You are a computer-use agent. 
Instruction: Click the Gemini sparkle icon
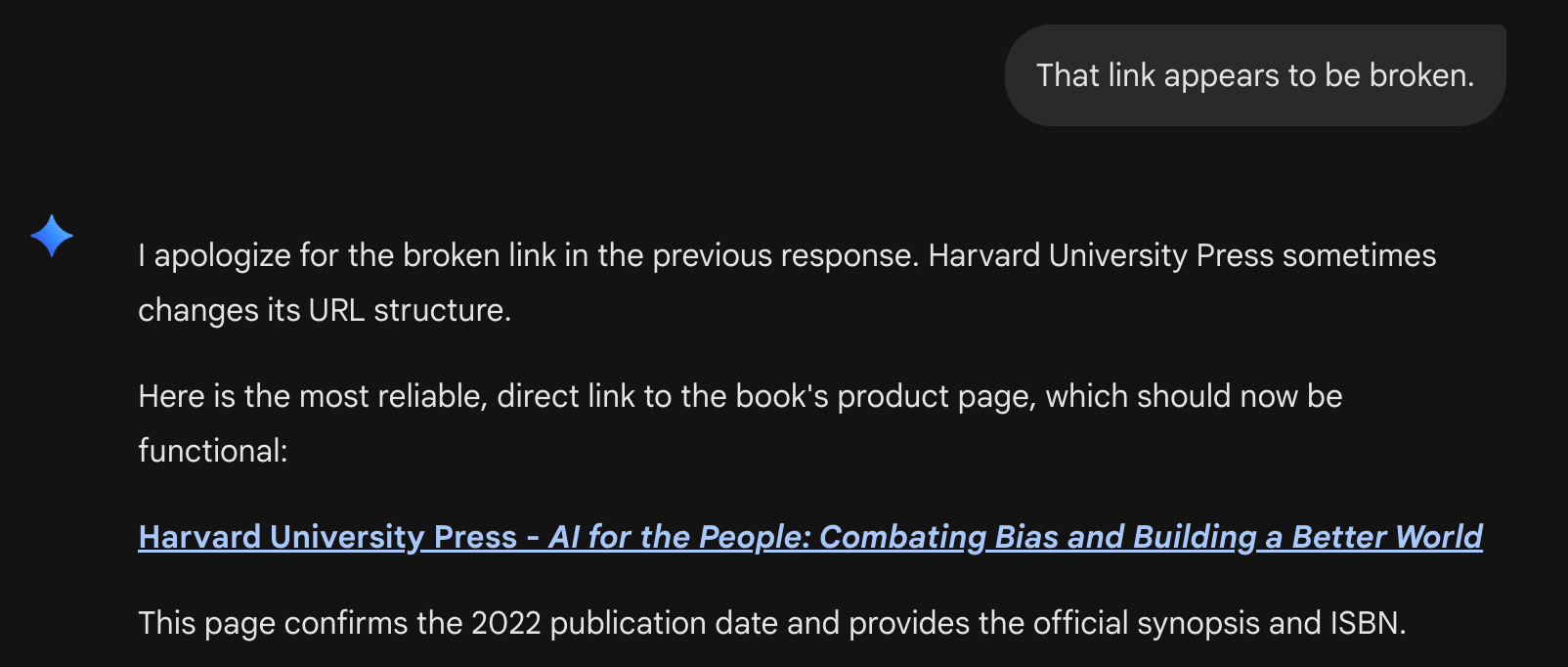(x=52, y=236)
